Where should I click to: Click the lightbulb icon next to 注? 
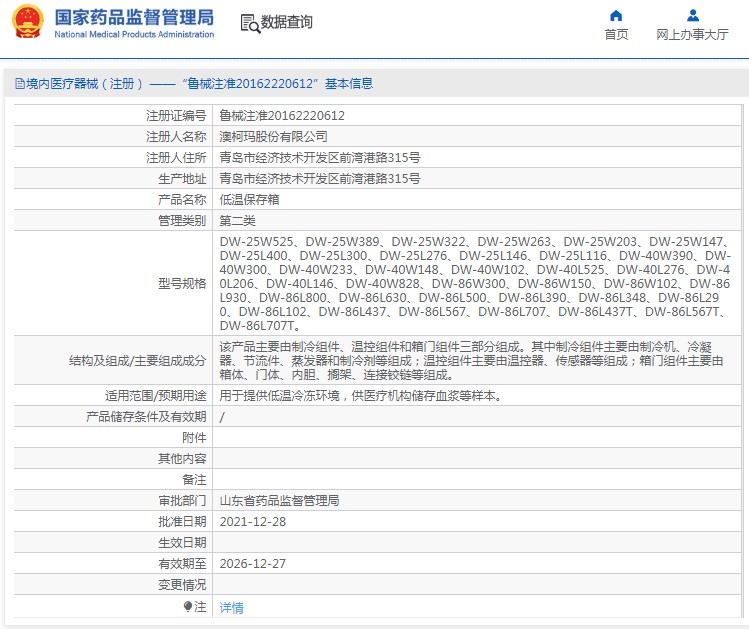tap(187, 607)
